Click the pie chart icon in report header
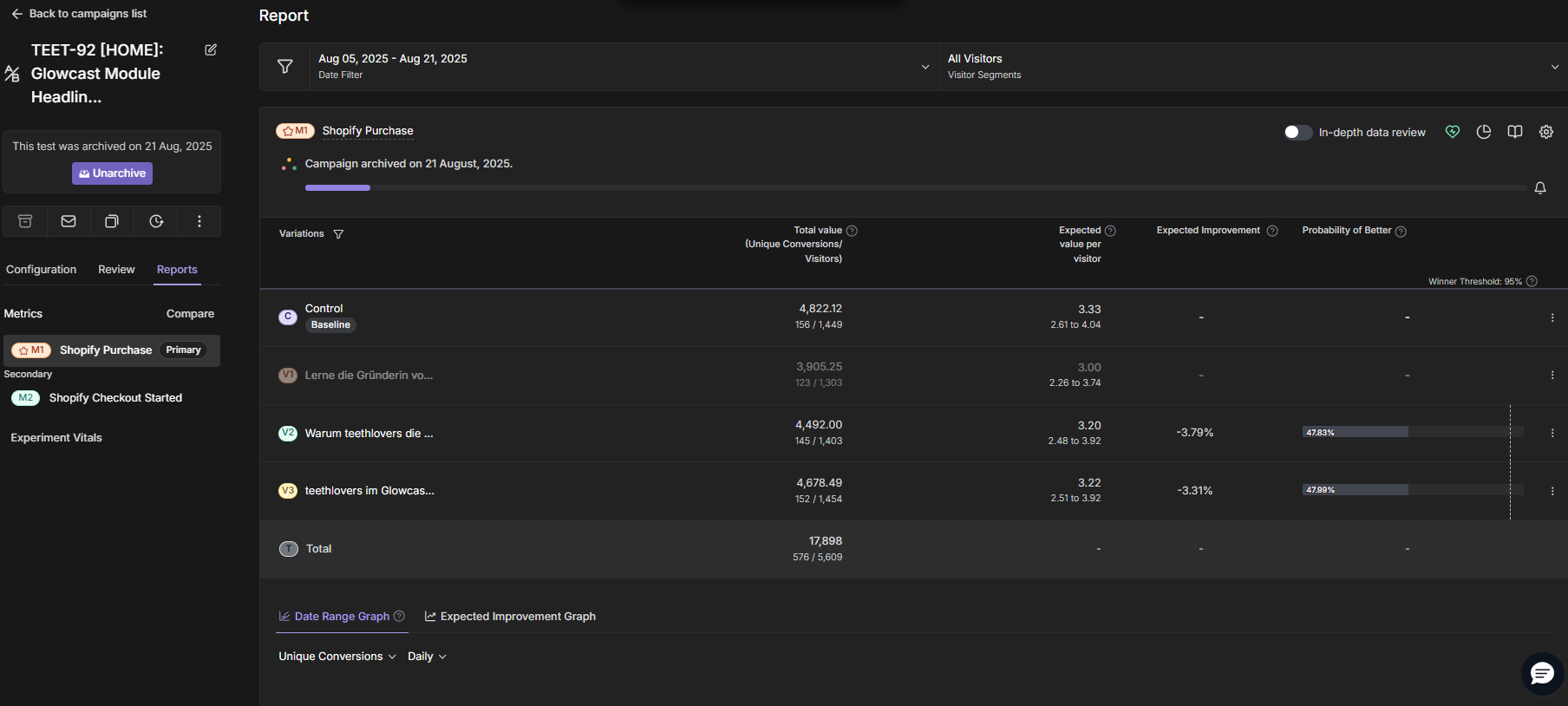1568x706 pixels. [x=1484, y=132]
